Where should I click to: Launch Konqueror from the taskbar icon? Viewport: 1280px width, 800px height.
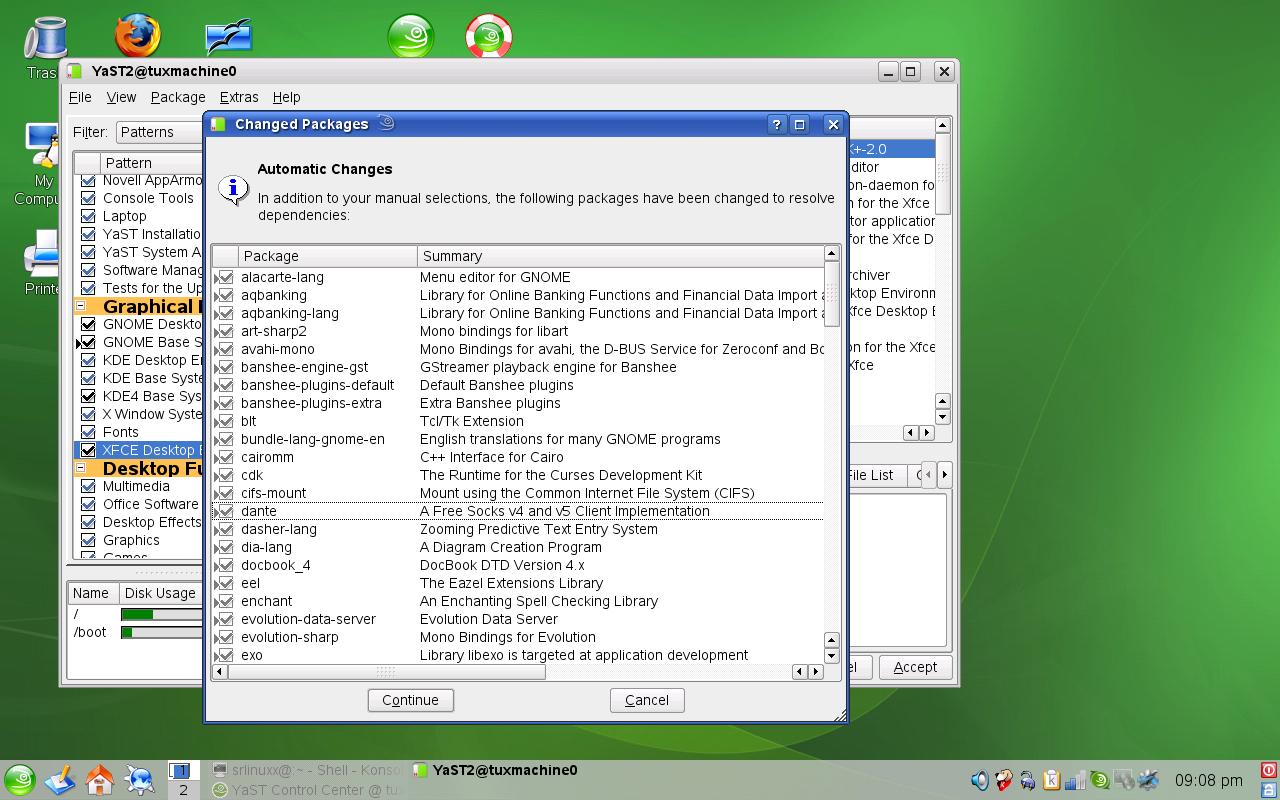(x=139, y=780)
